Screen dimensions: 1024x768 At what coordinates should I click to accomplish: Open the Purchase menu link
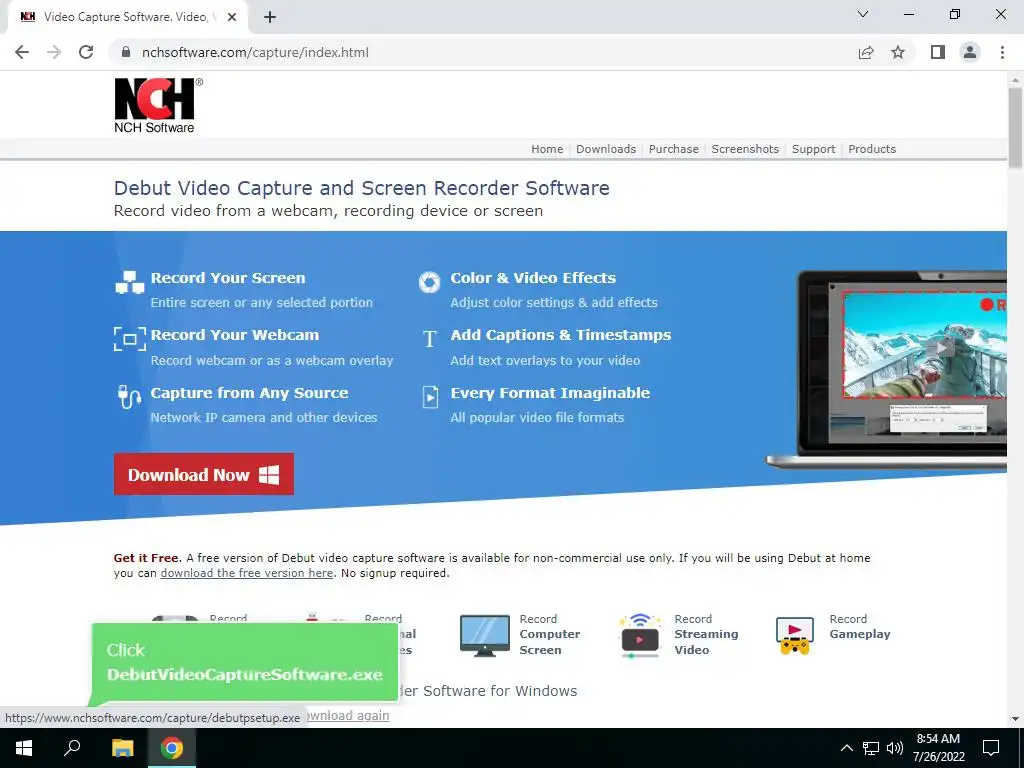673,149
